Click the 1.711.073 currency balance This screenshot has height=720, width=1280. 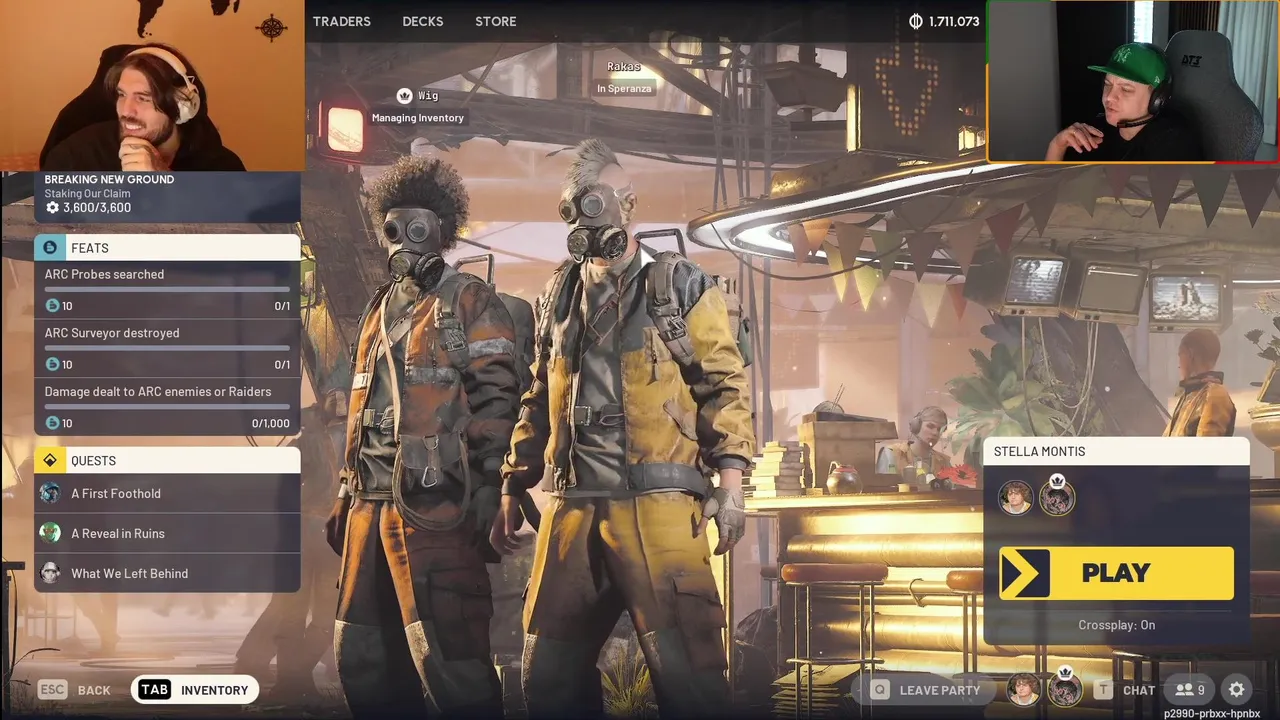pos(954,21)
